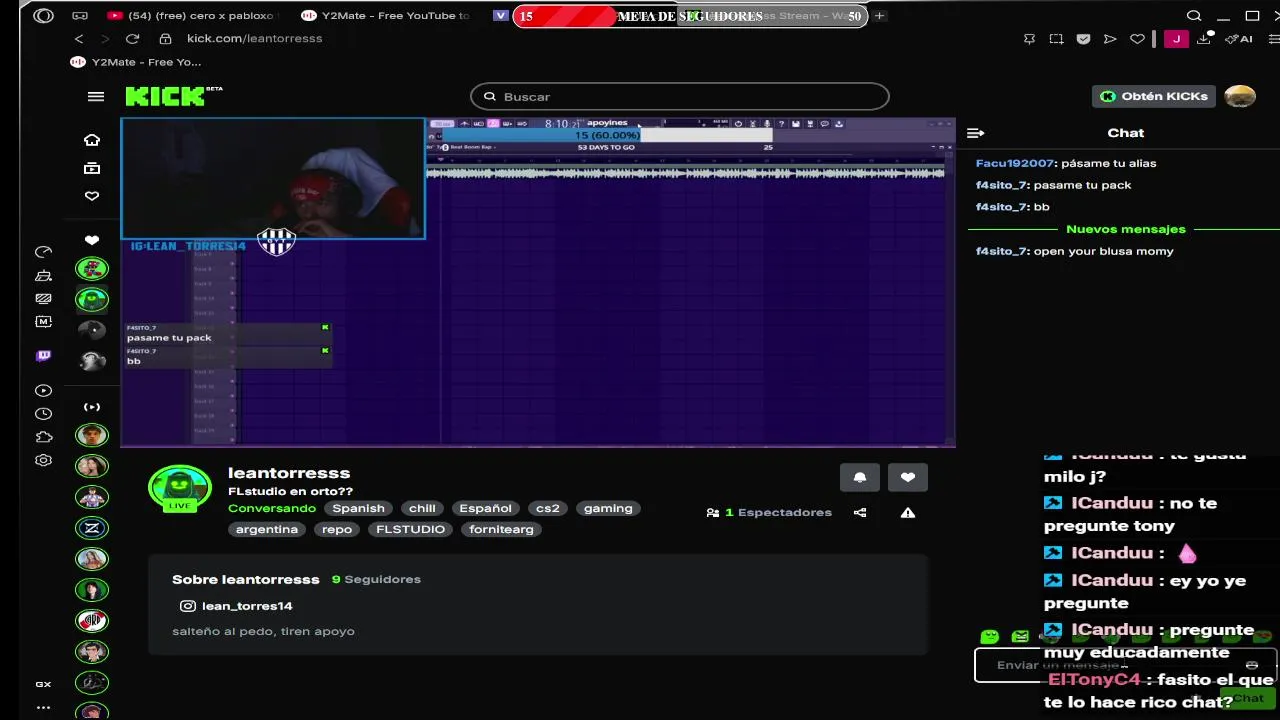This screenshot has width=1280, height=720.
Task: Go back to the previous page
Action: (x=79, y=38)
